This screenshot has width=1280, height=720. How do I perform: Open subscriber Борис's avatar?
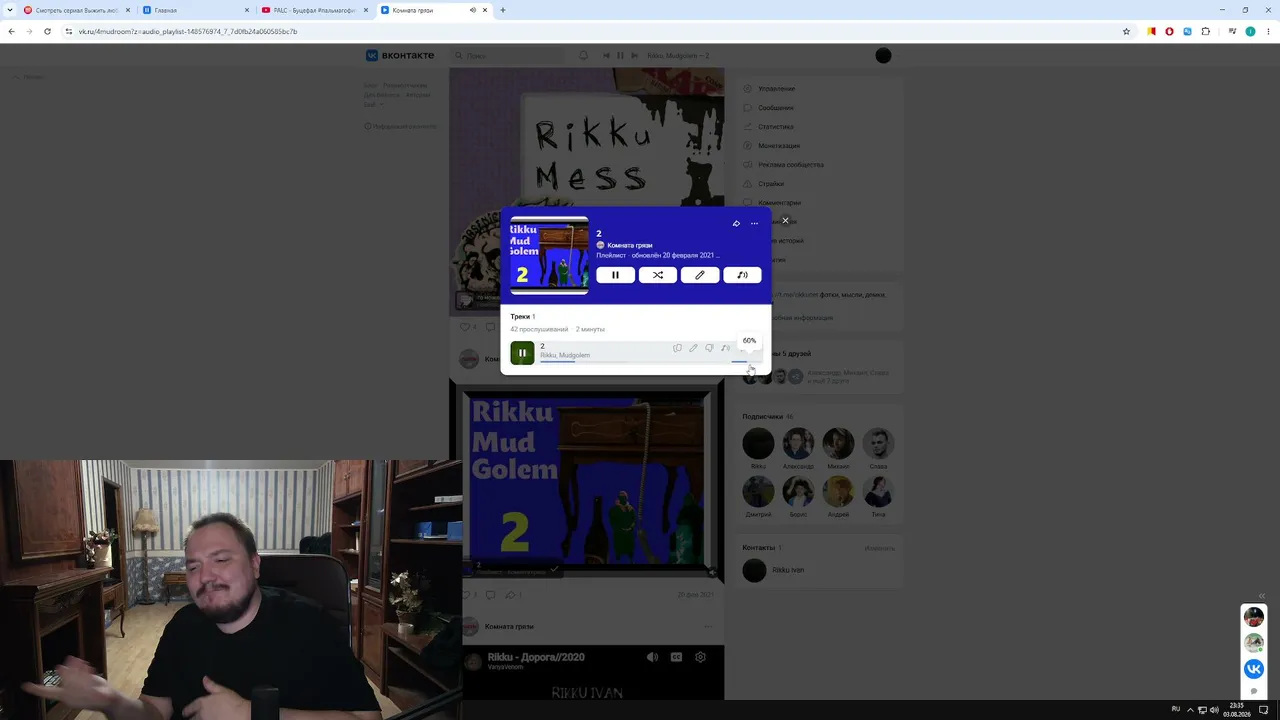click(798, 491)
